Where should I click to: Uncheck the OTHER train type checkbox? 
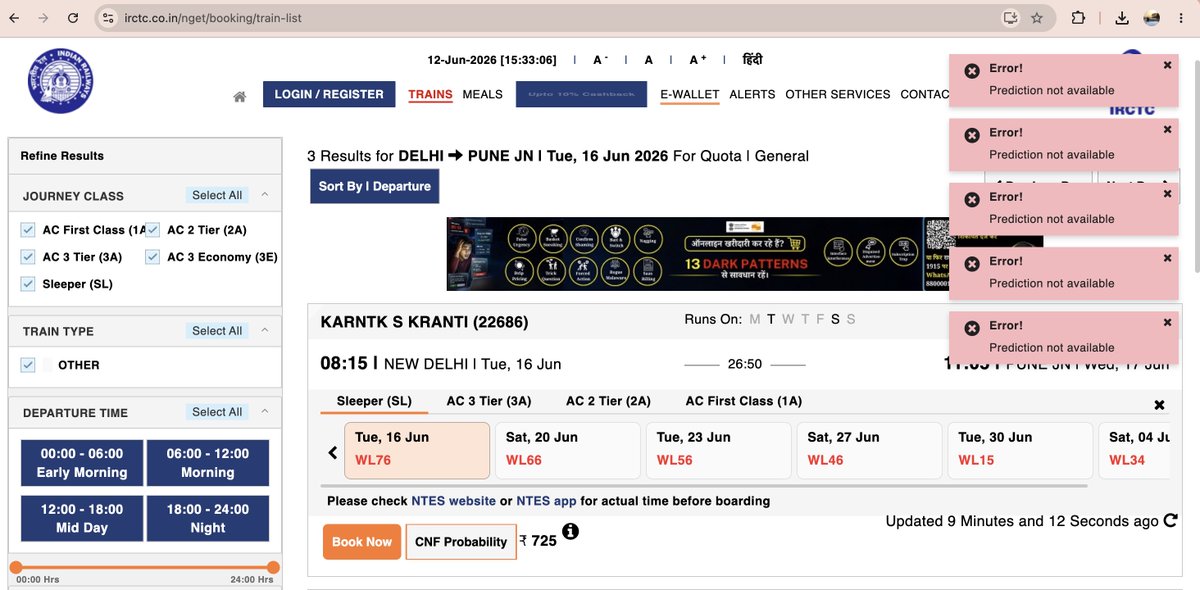(28, 365)
